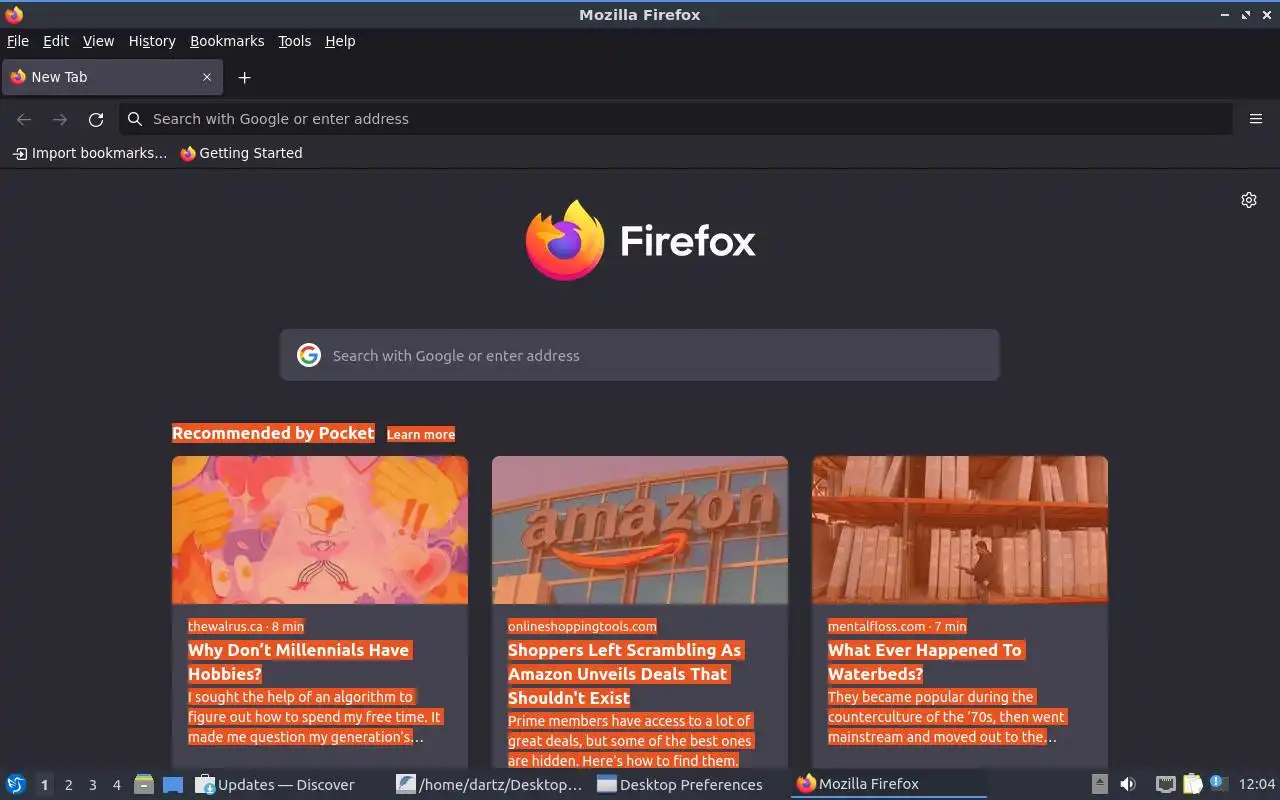Click the 'They became popular' excerpt
Image resolution: width=1280 pixels, height=800 pixels.
[947, 717]
